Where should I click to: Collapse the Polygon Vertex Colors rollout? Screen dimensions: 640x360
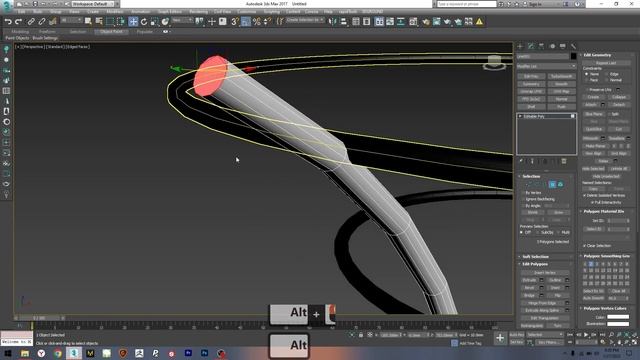click(x=604, y=308)
